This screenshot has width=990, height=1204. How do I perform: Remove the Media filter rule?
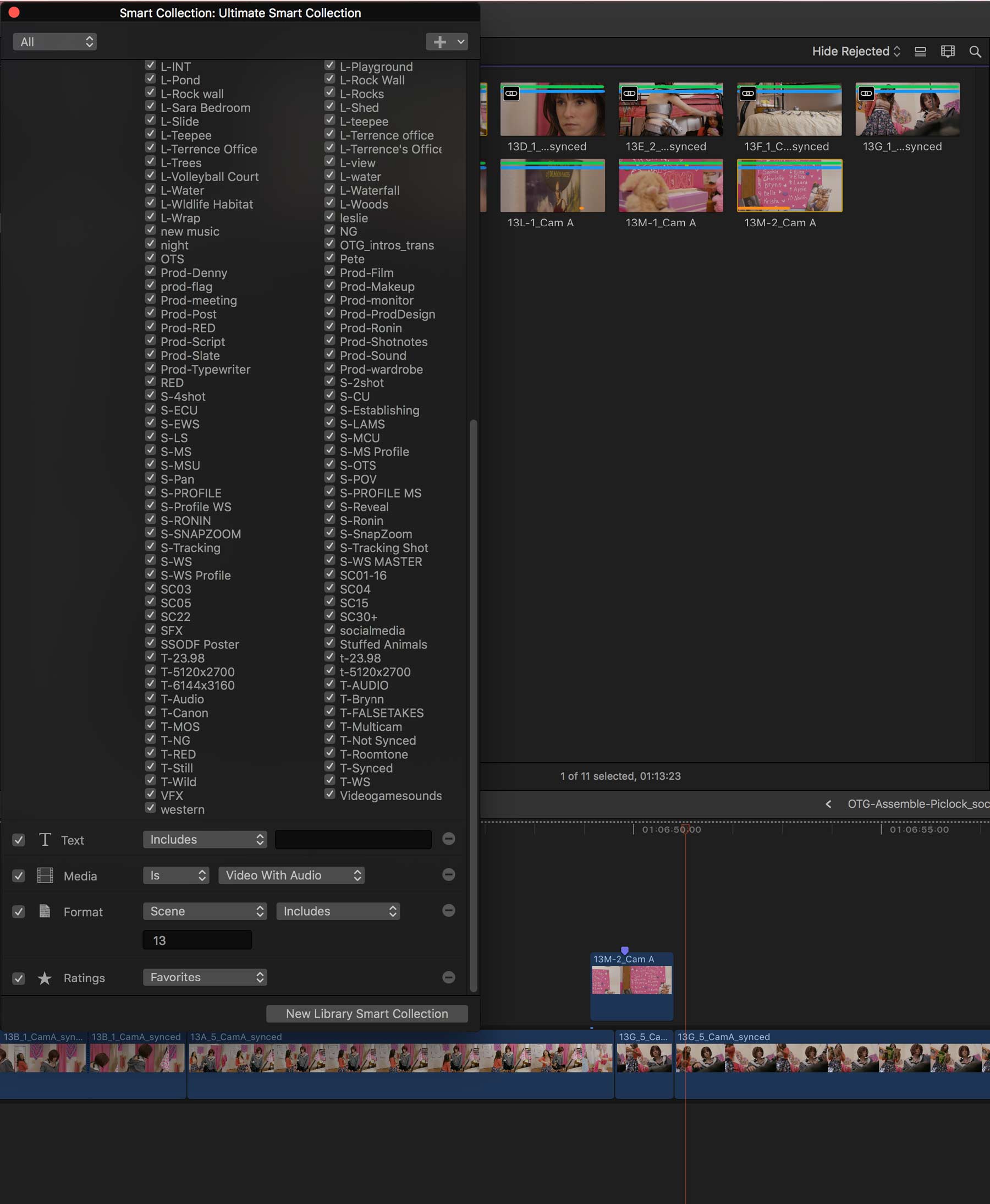pyautogui.click(x=449, y=874)
